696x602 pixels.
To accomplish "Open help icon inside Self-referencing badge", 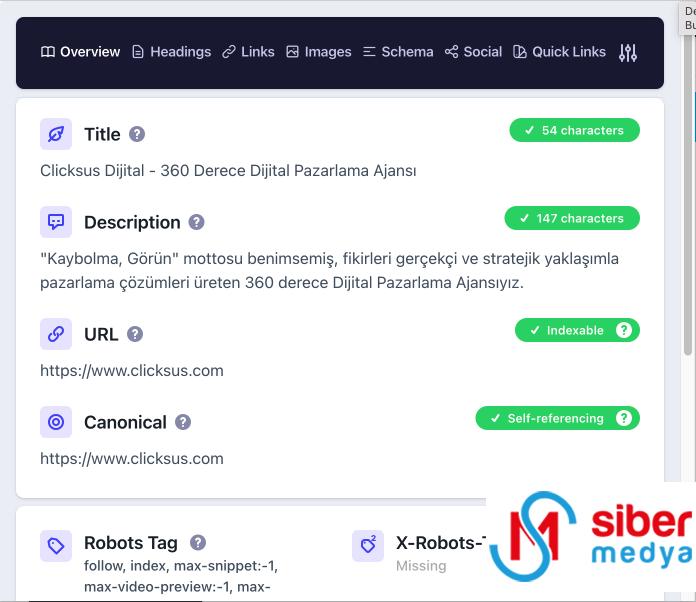I will pyautogui.click(x=624, y=418).
